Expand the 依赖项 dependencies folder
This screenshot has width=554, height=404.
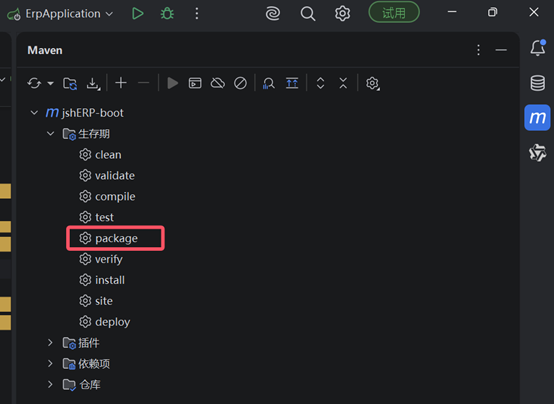pos(50,363)
